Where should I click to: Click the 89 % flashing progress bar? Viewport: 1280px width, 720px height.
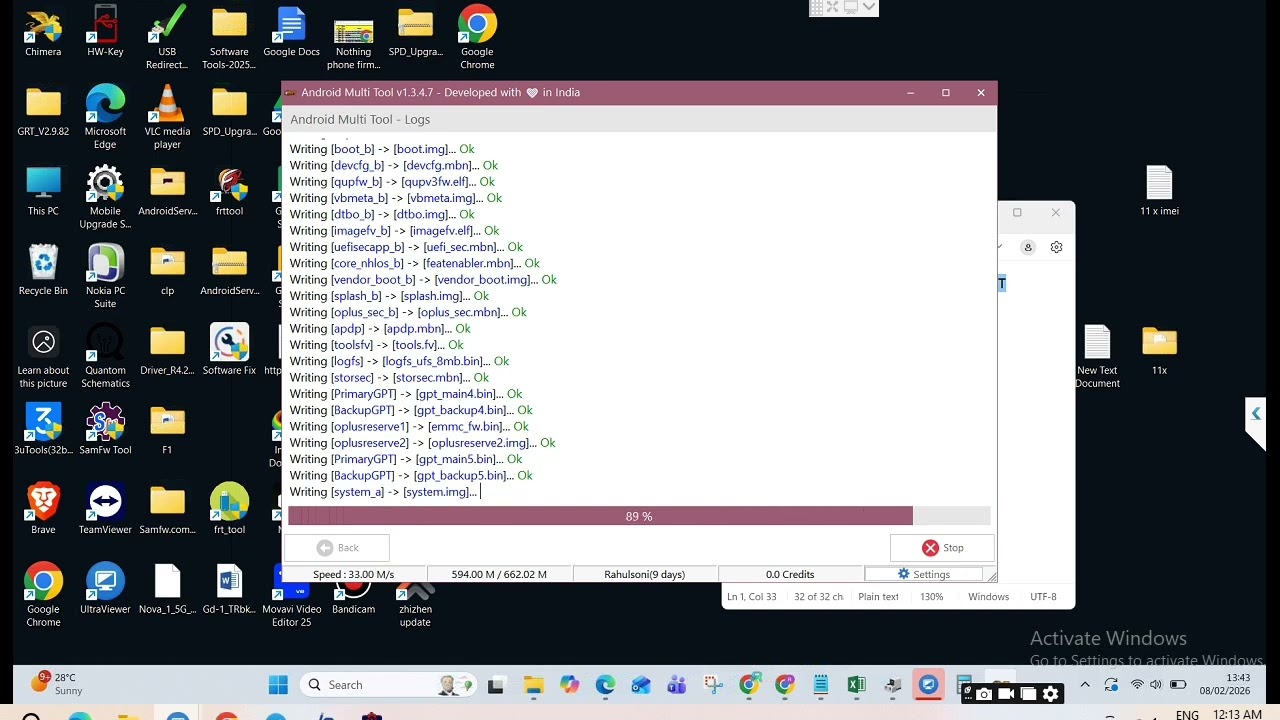coord(639,516)
